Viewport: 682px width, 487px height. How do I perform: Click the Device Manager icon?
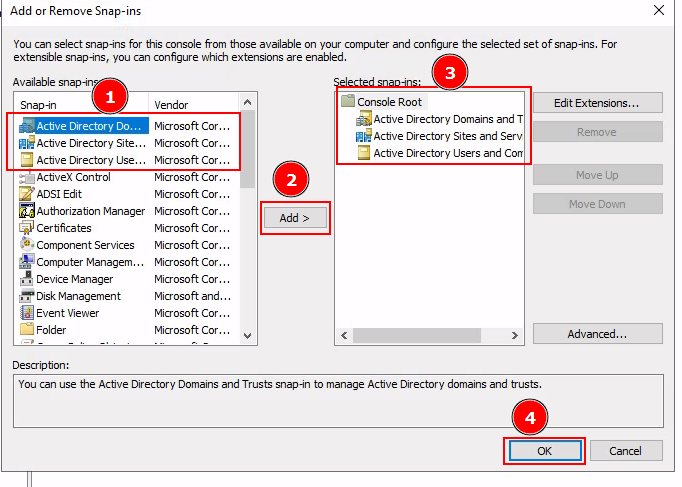click(27, 279)
